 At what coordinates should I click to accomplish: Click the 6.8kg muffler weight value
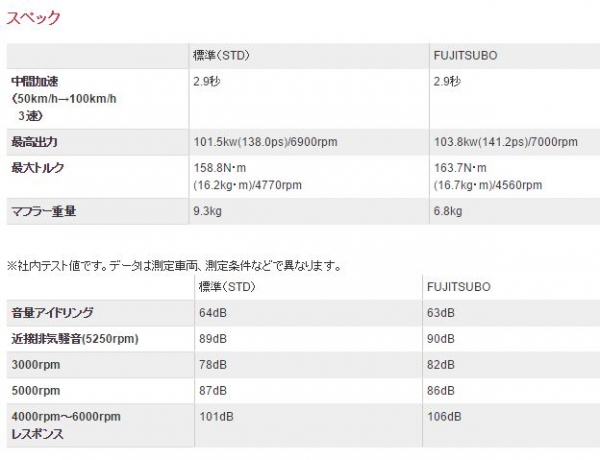coord(448,211)
